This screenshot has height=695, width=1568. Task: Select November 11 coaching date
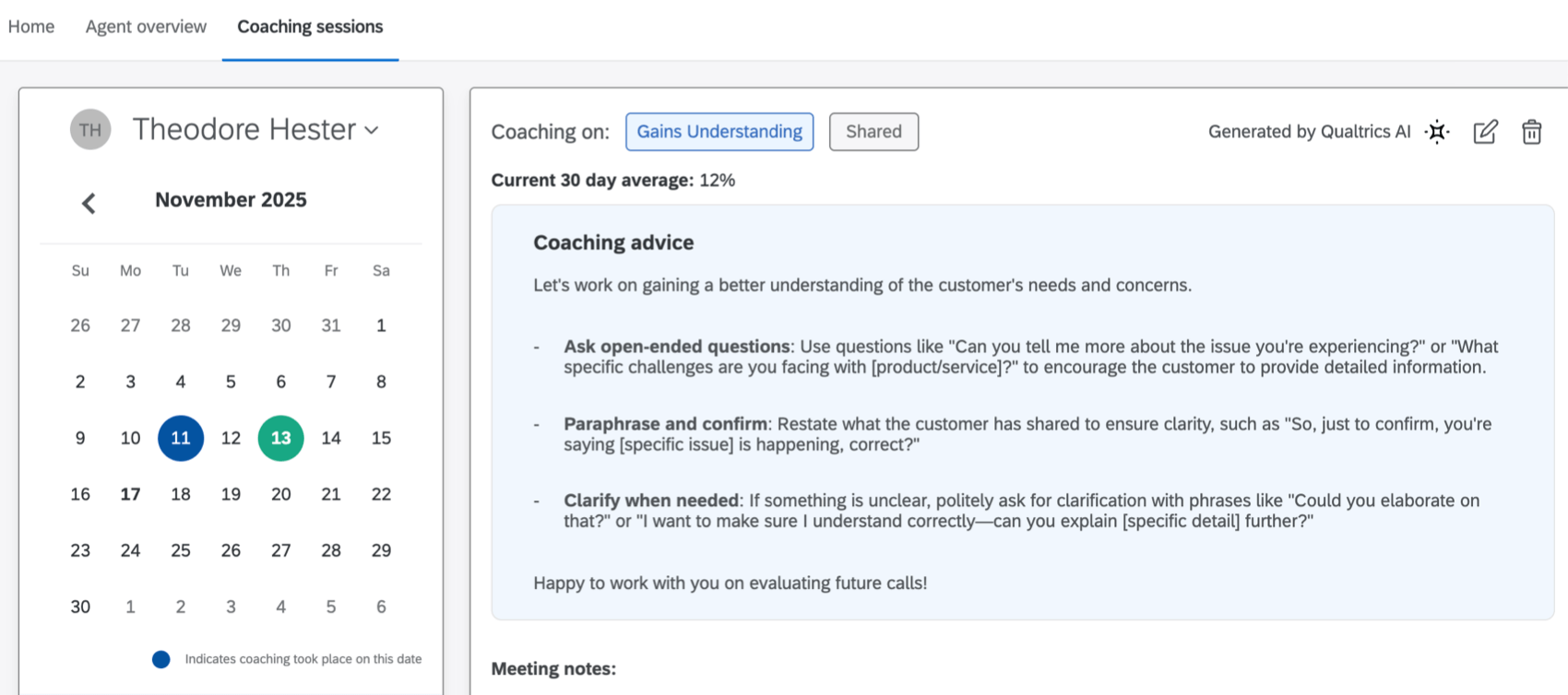click(181, 438)
